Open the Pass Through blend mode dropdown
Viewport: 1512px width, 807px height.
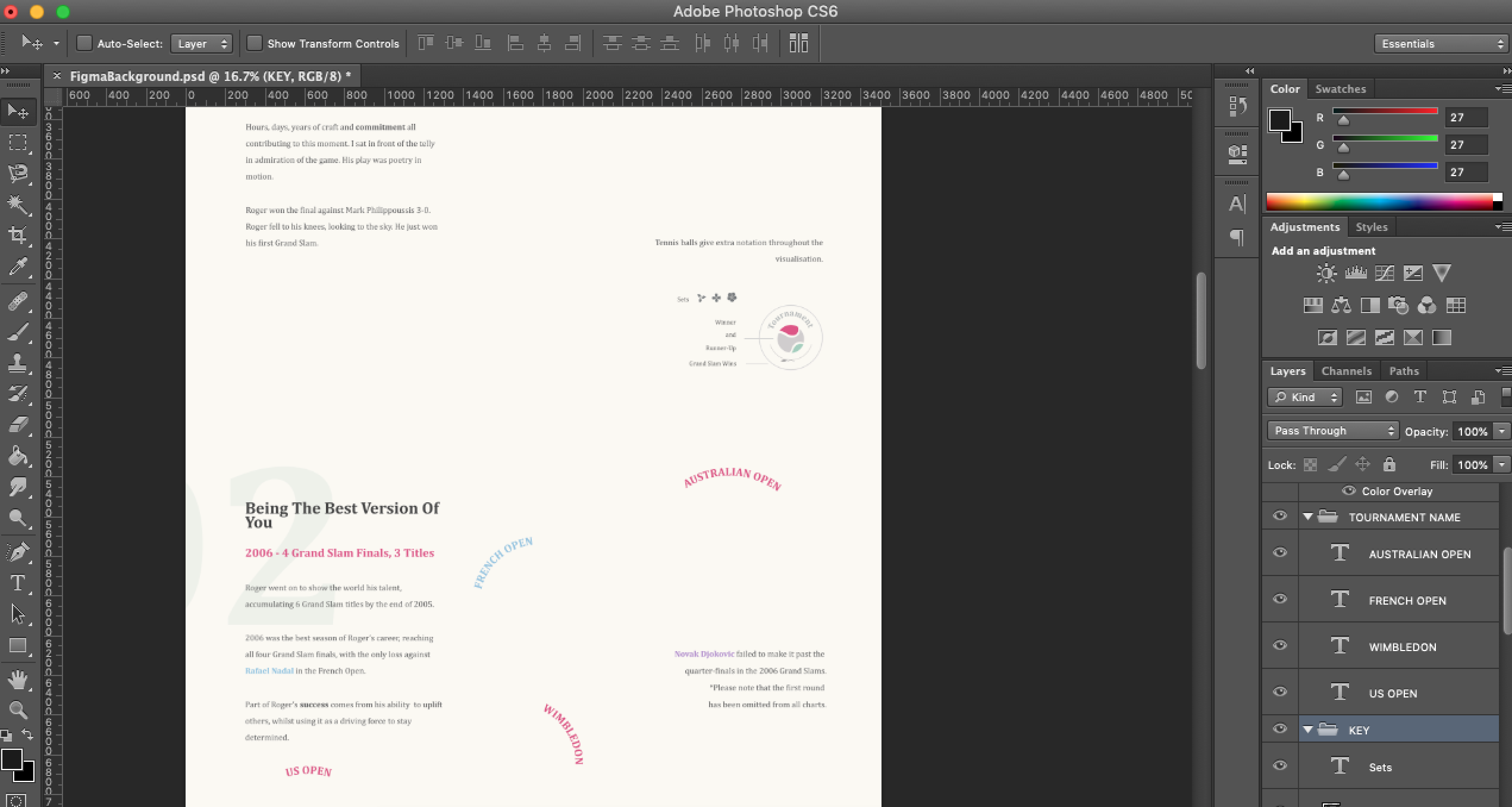click(x=1332, y=431)
